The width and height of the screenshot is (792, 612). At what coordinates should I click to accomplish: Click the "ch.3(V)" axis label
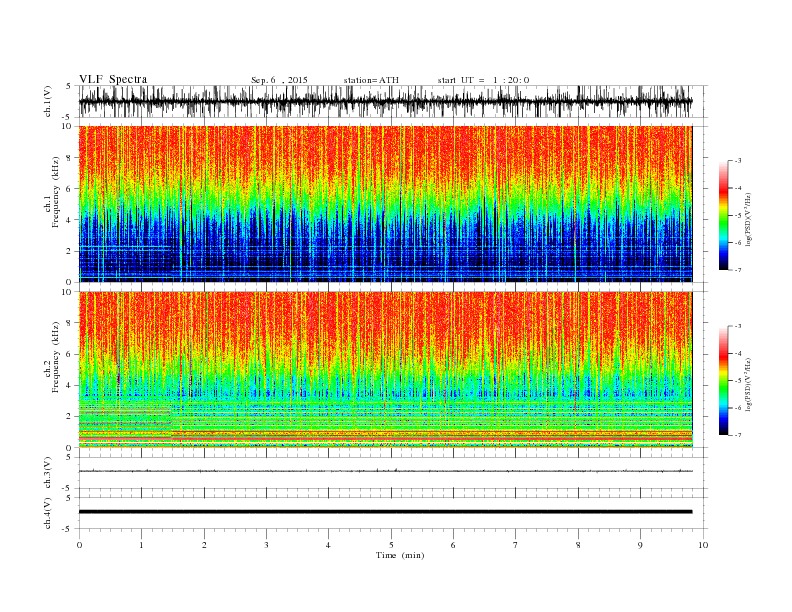pyautogui.click(x=48, y=473)
